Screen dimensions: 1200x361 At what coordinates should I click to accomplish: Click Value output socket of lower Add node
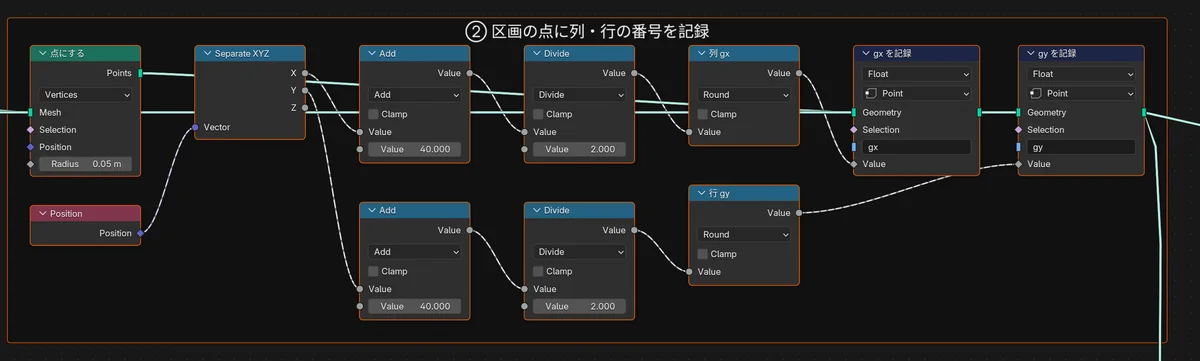(x=470, y=230)
